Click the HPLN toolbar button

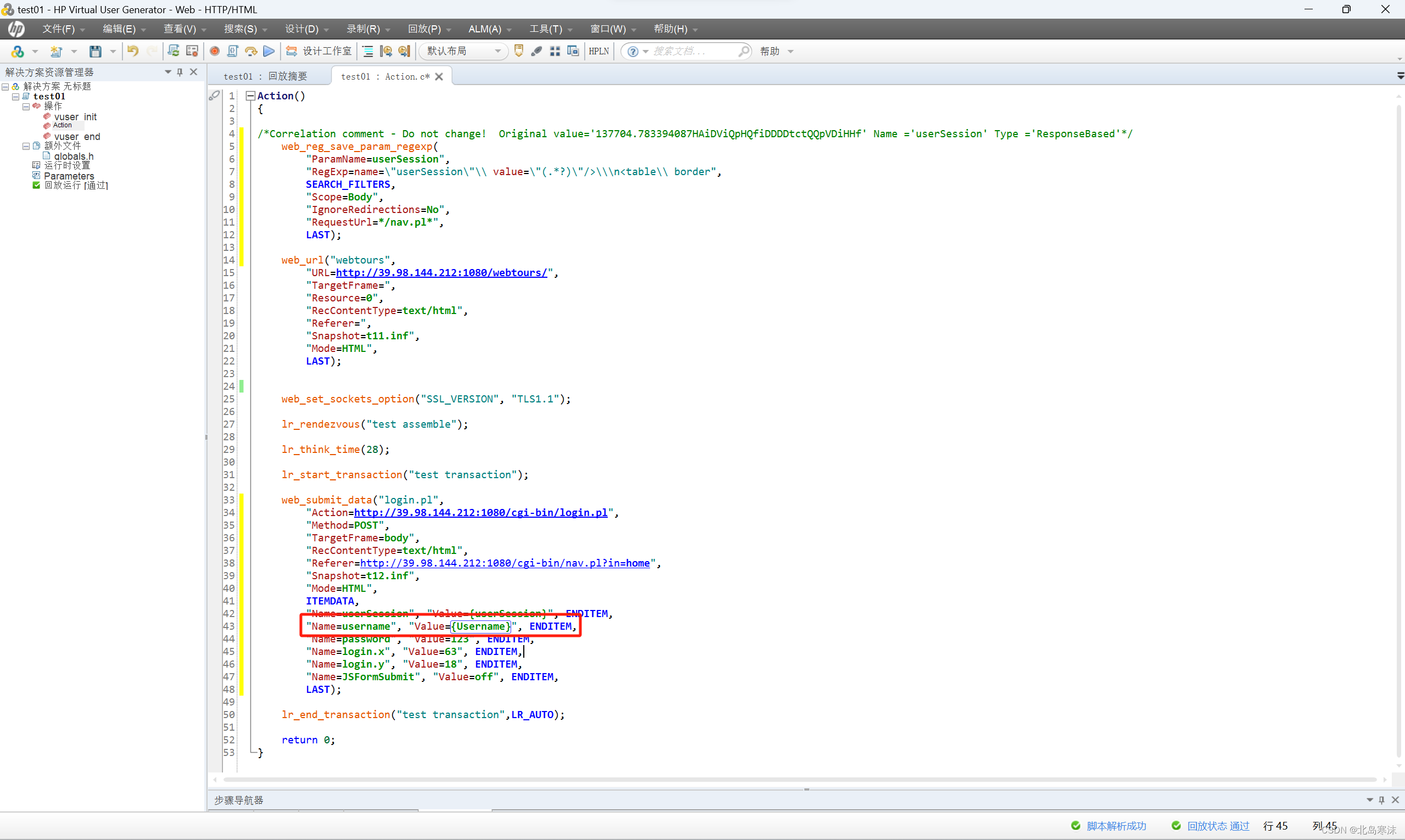tap(598, 51)
